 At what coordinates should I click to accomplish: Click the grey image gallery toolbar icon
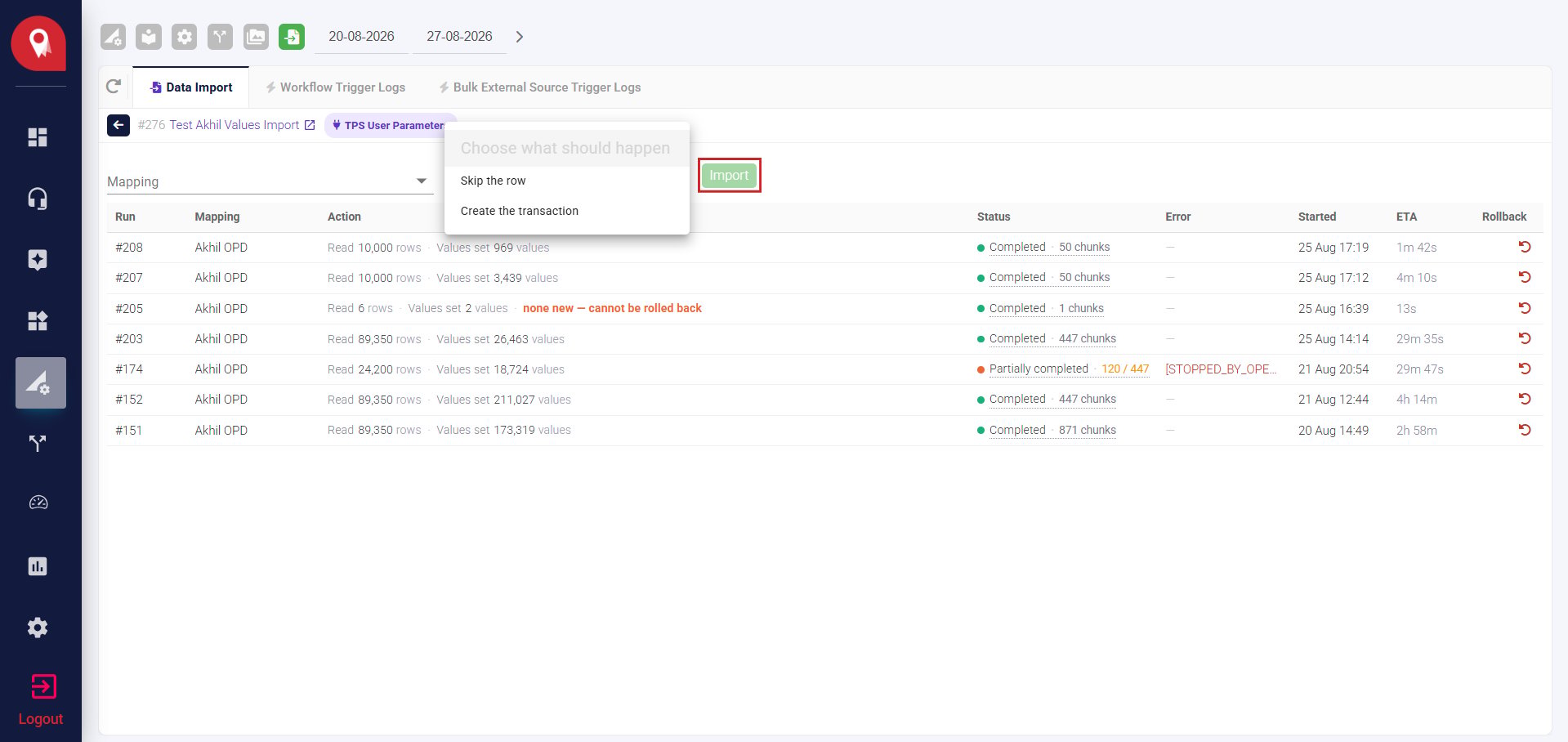click(256, 37)
